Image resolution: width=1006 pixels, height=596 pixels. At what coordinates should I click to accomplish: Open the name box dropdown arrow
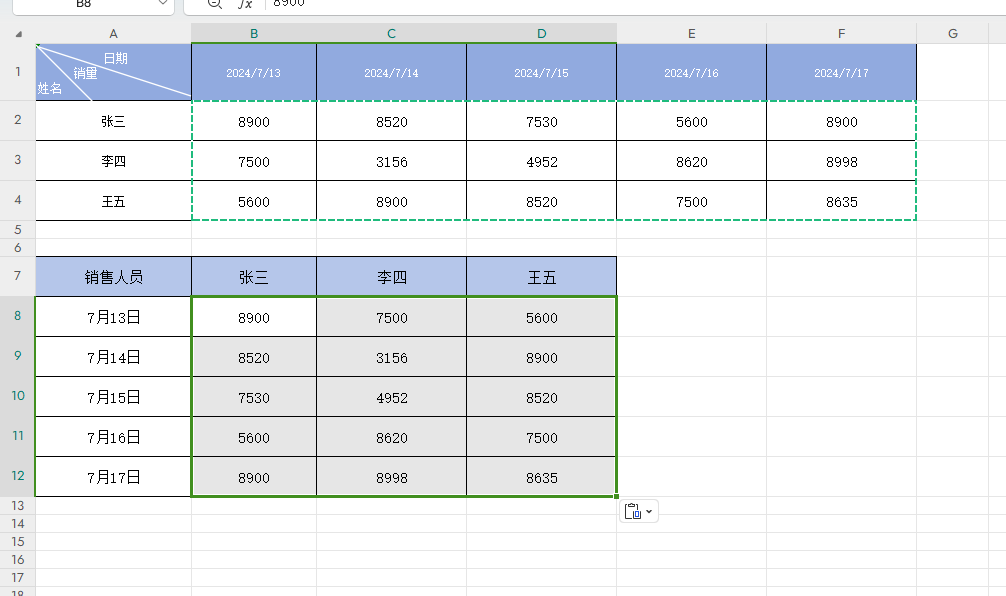pyautogui.click(x=163, y=3)
